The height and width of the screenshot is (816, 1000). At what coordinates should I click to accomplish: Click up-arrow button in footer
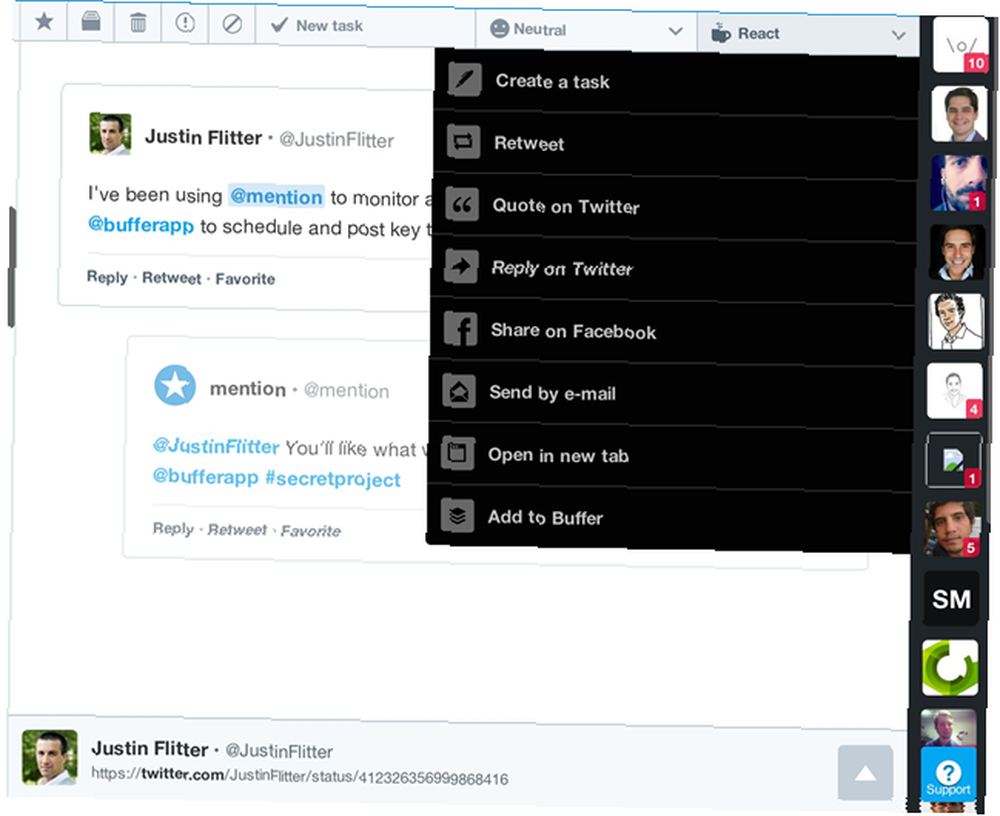point(865,772)
